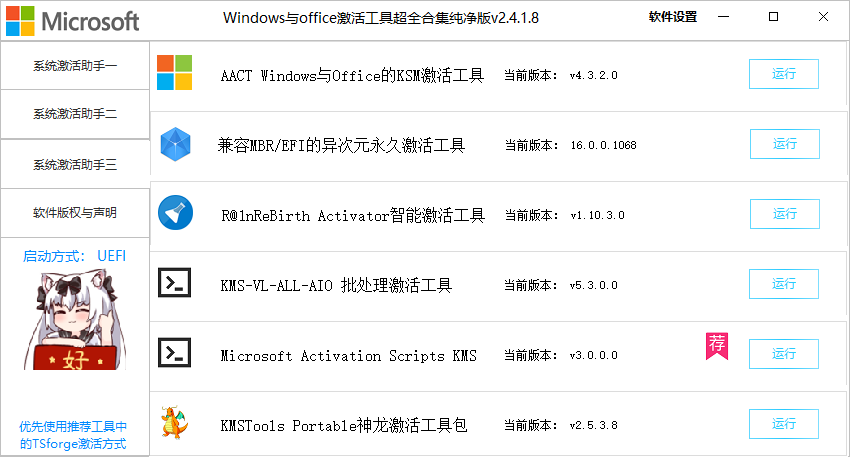This screenshot has width=850, height=457.
Task: Run the AACT KSM activation tool
Action: [784, 74]
